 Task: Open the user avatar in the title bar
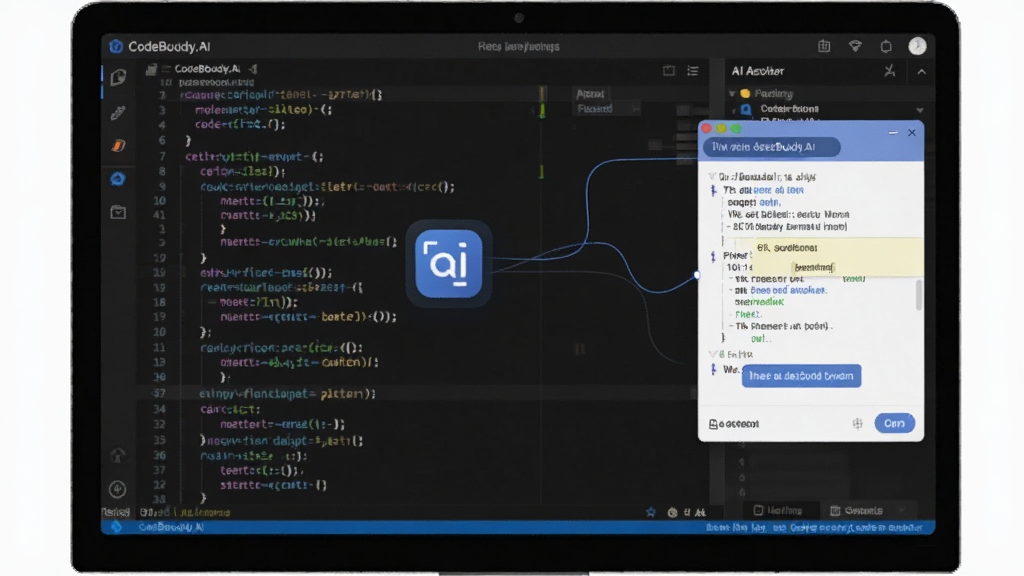(918, 46)
